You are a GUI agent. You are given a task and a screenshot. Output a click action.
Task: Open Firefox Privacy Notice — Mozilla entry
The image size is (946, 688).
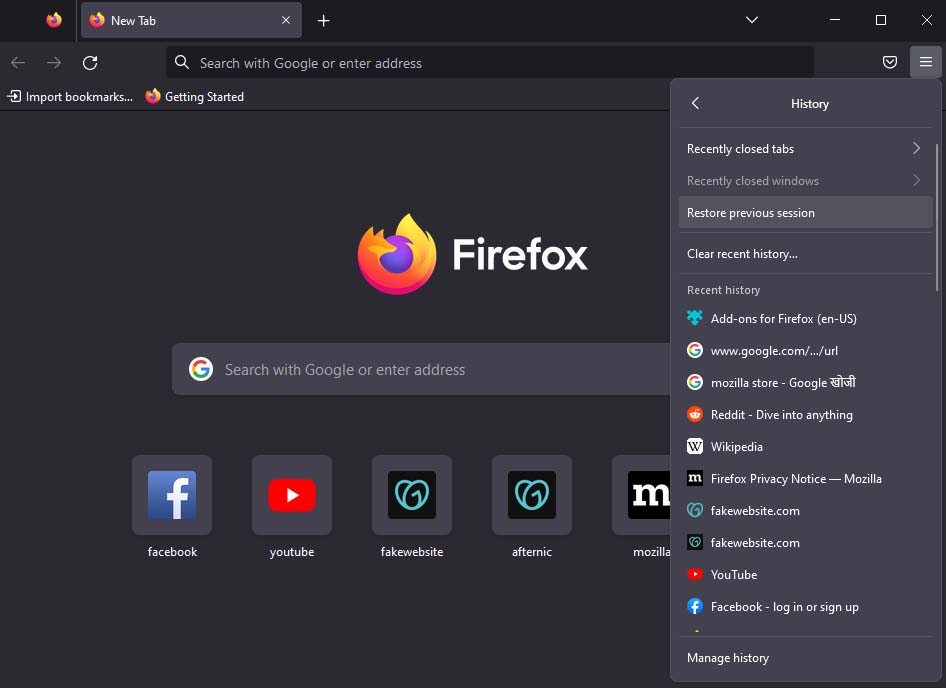[805, 478]
